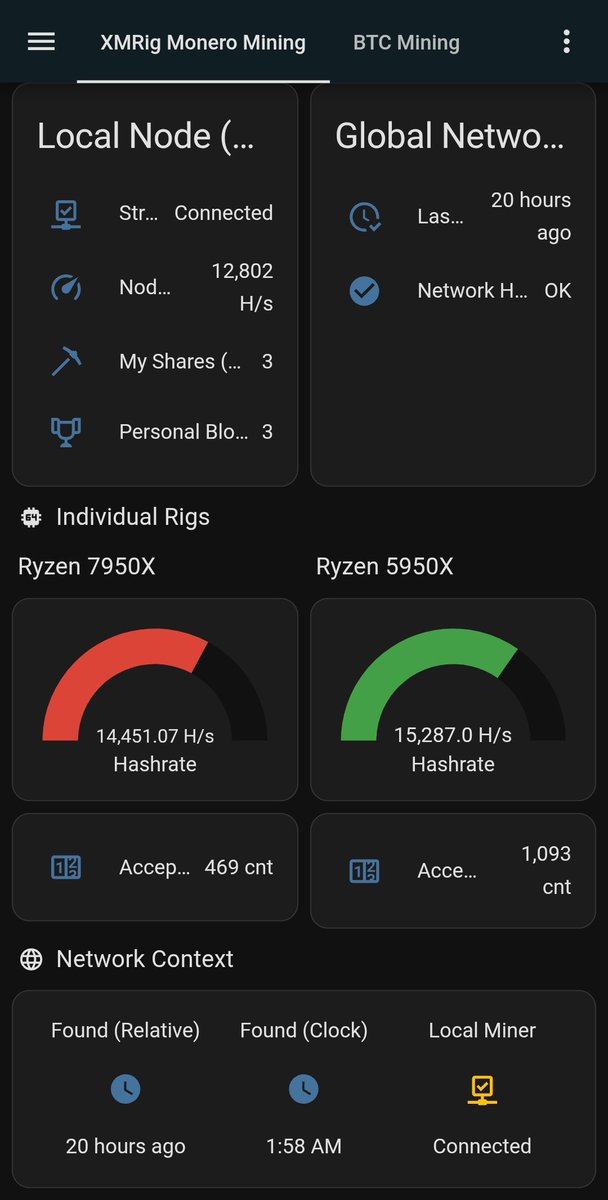Open the My Shares row
The width and height of the screenshot is (608, 1200).
[155, 361]
